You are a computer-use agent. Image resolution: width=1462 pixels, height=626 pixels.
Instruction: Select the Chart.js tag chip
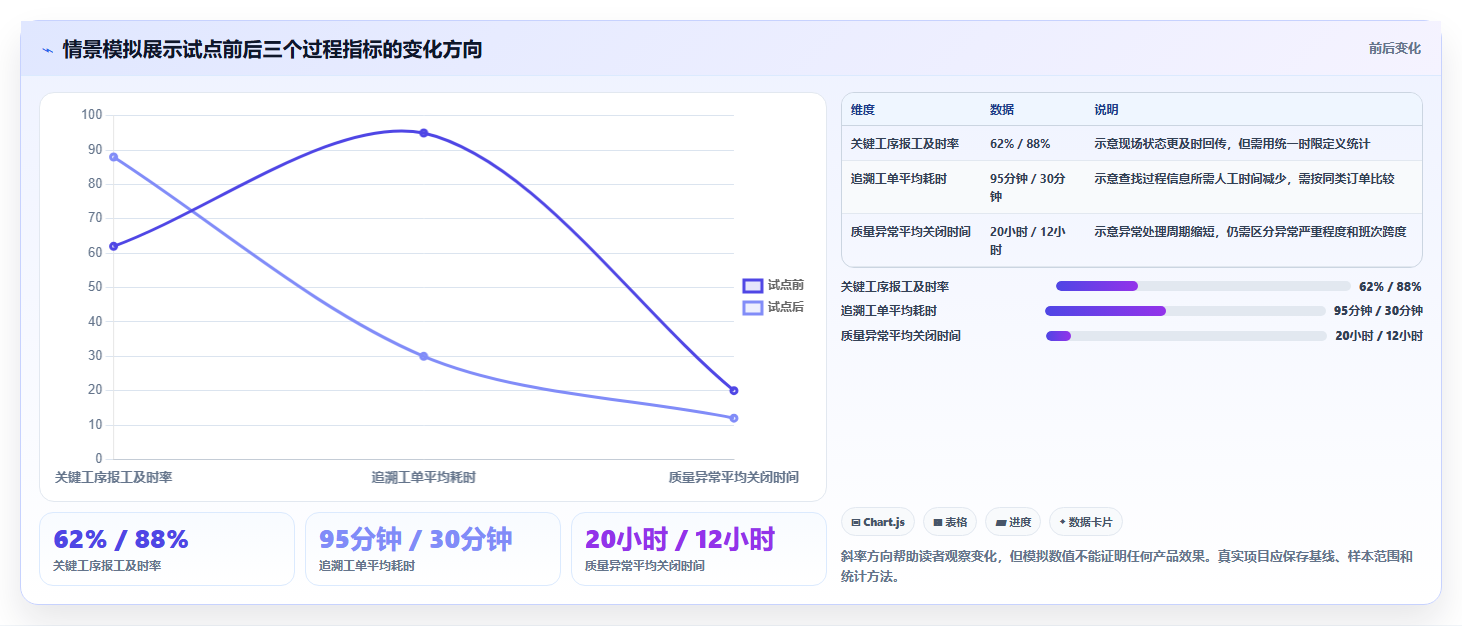[878, 522]
